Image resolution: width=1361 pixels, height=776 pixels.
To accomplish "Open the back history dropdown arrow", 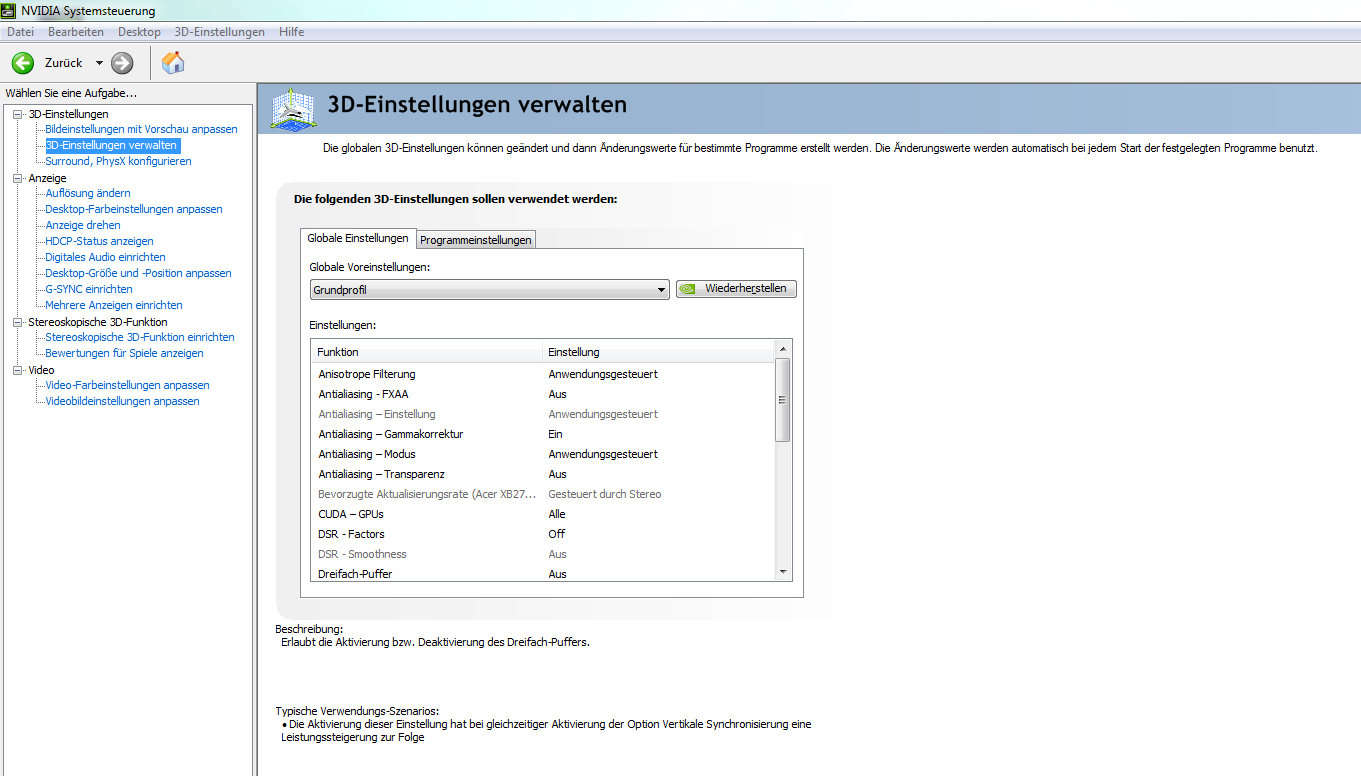I will coord(99,63).
